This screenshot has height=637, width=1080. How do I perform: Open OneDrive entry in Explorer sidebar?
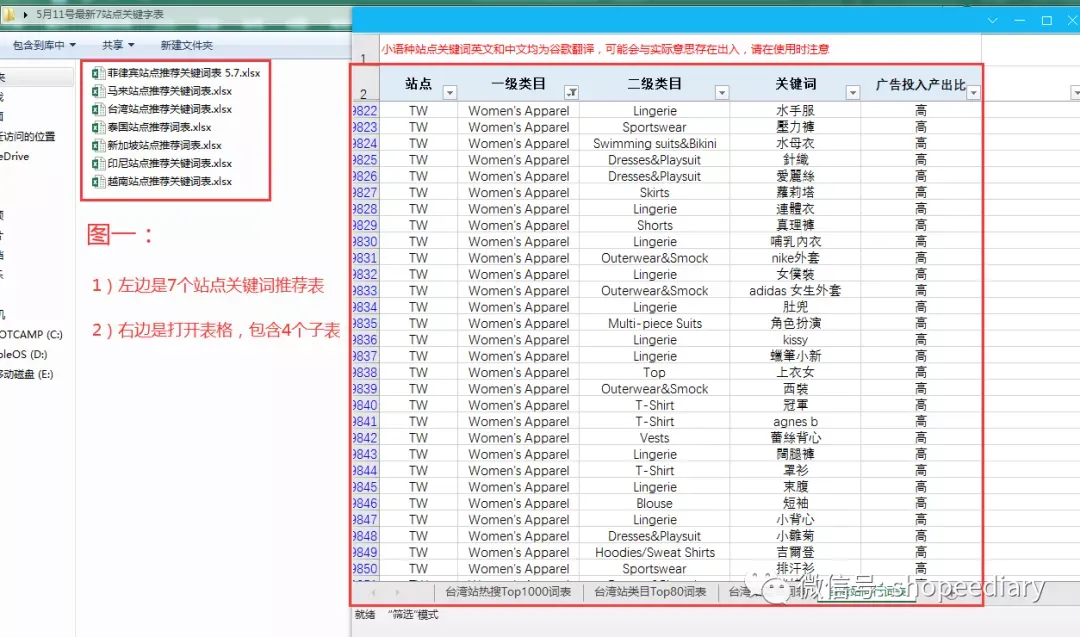pos(14,157)
